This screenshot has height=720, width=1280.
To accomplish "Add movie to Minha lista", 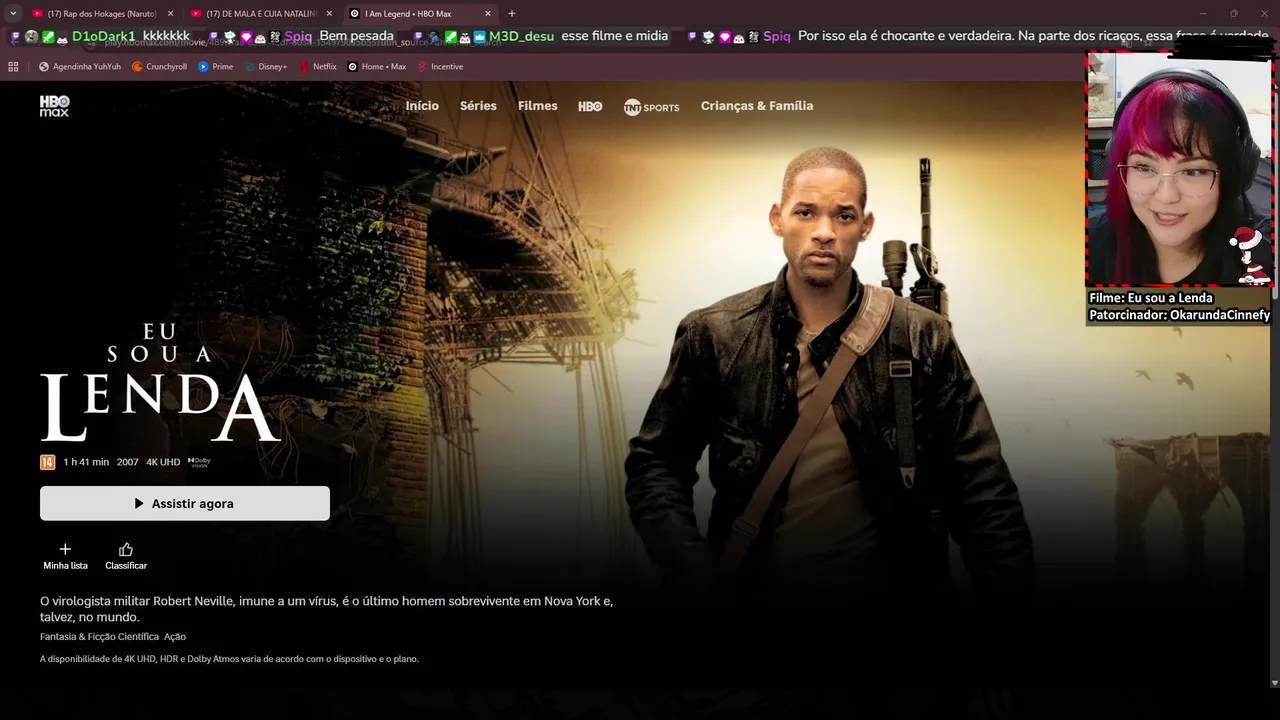I will click(65, 557).
